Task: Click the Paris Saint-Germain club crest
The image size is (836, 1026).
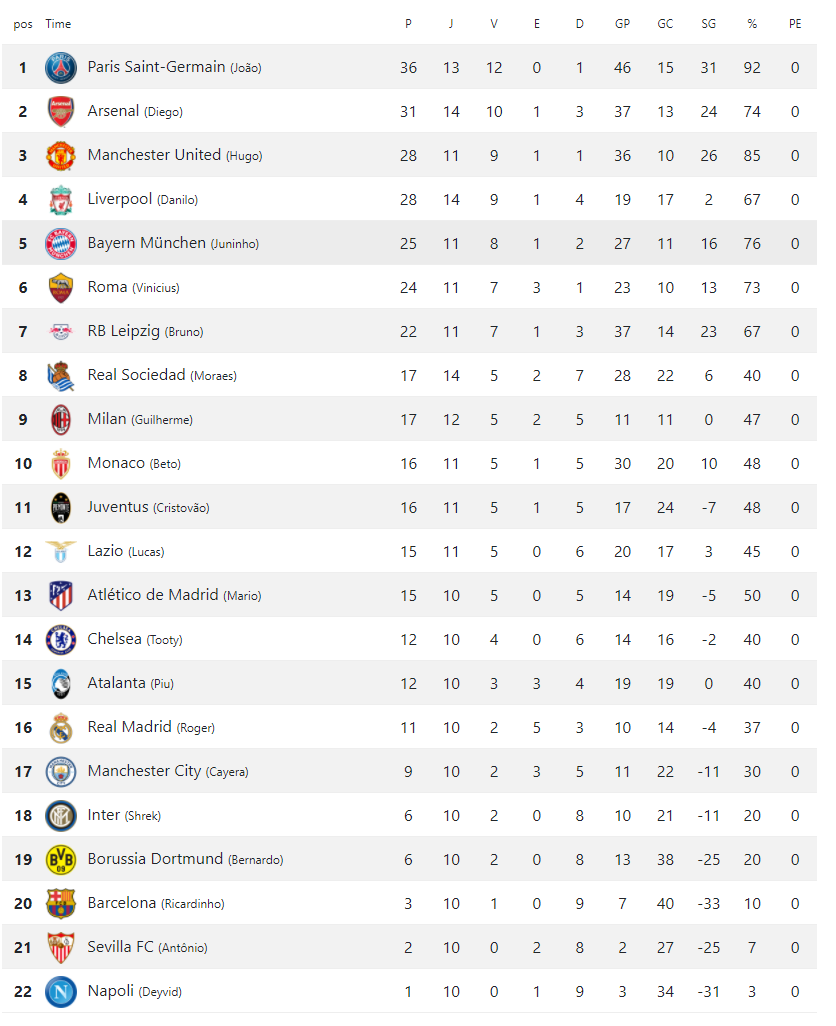Action: 61,68
